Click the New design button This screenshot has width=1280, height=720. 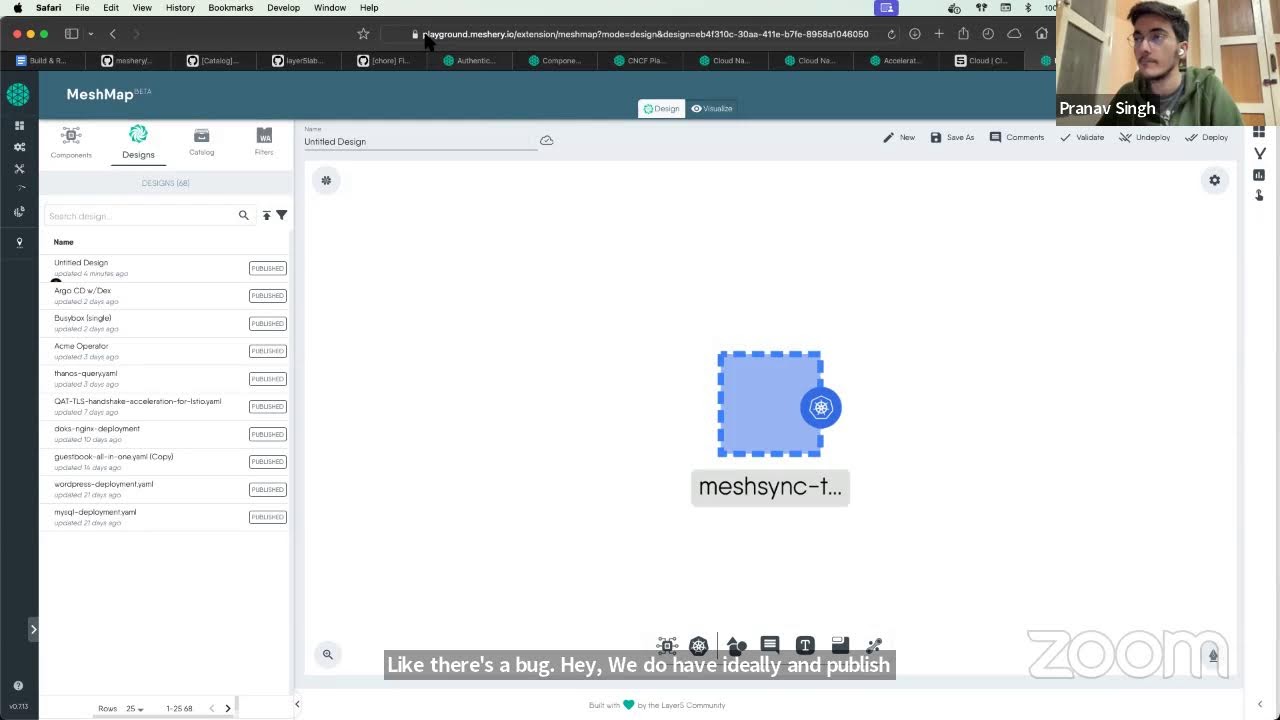click(x=899, y=137)
